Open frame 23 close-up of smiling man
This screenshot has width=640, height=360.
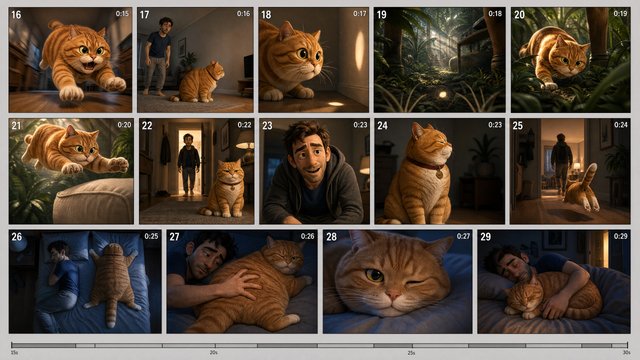coord(314,171)
